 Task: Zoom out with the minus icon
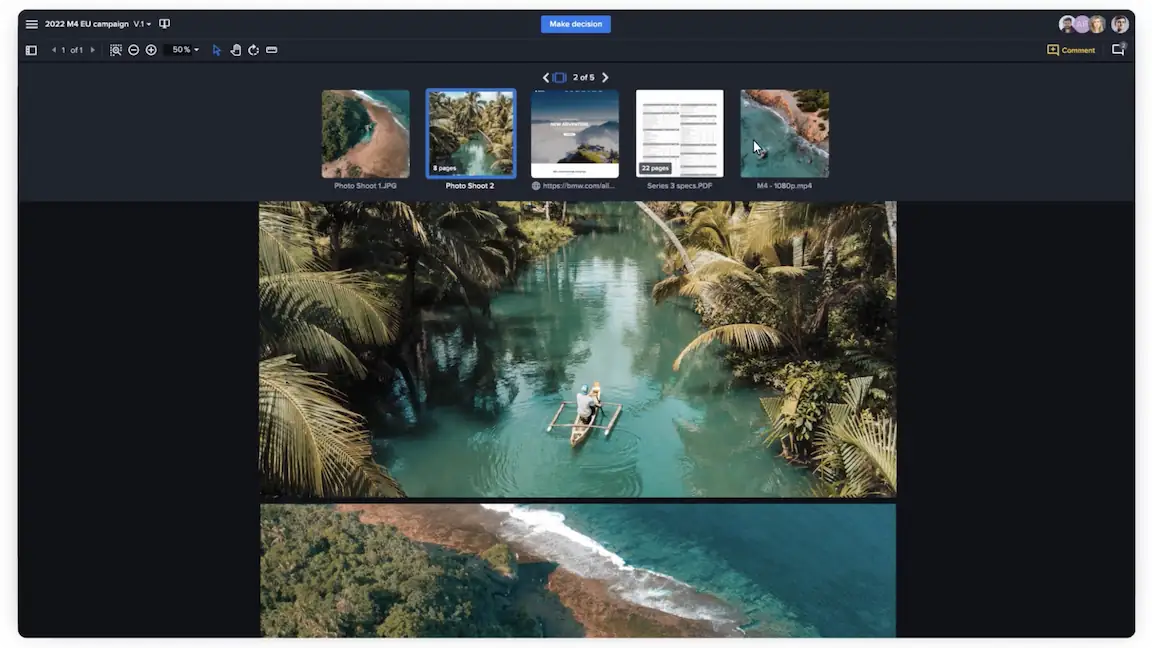pos(133,50)
